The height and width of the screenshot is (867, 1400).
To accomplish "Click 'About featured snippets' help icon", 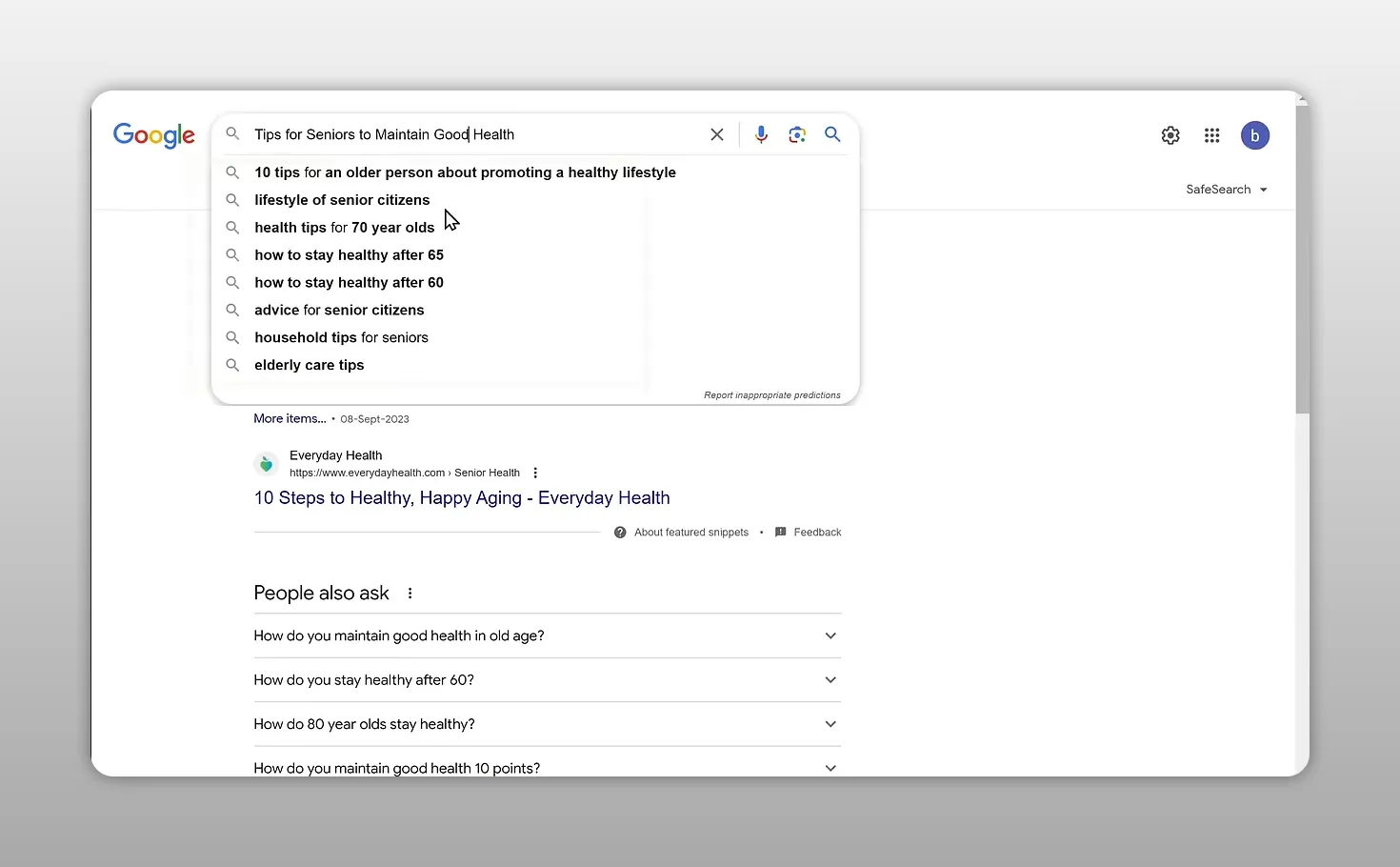I will pos(620,533).
